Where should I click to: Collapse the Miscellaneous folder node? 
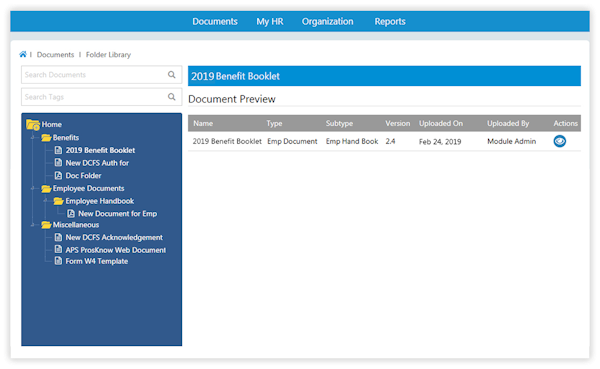pos(33,225)
